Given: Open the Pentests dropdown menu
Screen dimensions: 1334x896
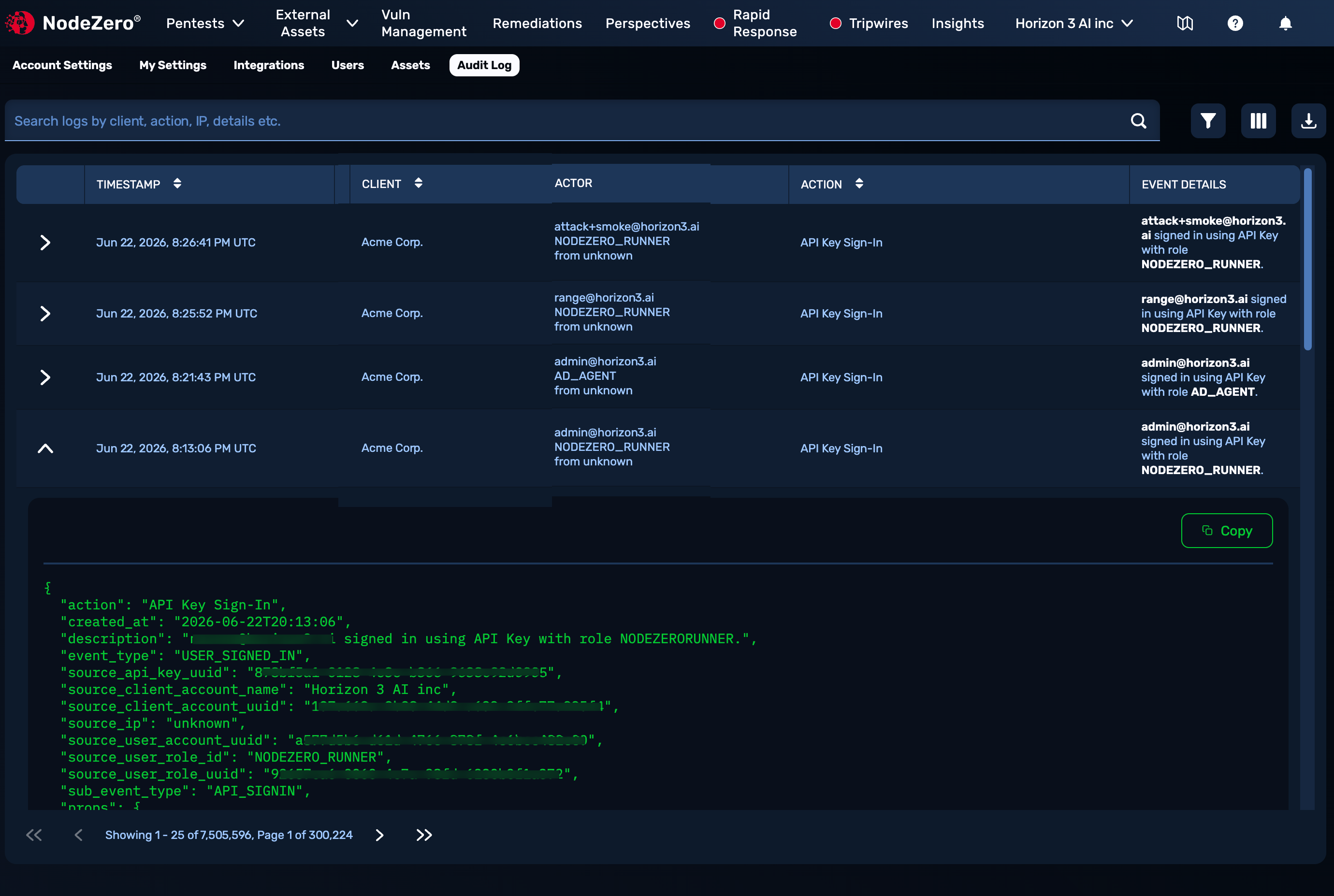Looking at the screenshot, I should 205,23.
